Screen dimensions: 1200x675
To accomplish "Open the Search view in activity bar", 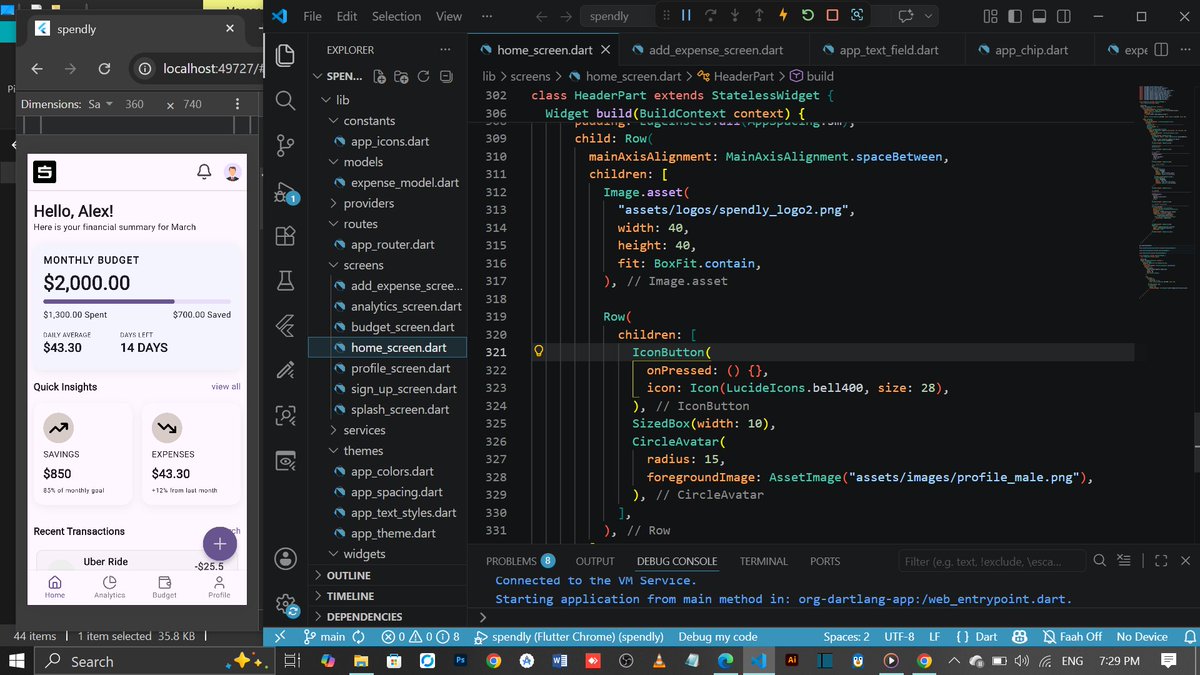I will tap(285, 100).
